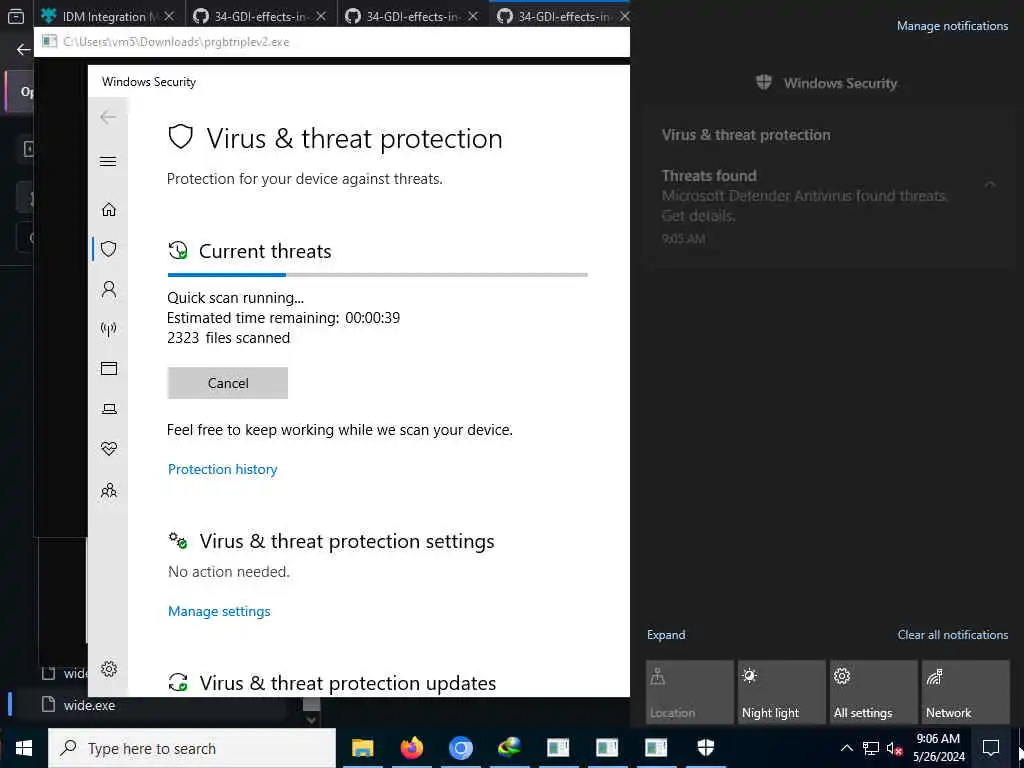Click the prgbtriplev2.exe path title bar

tap(332, 42)
